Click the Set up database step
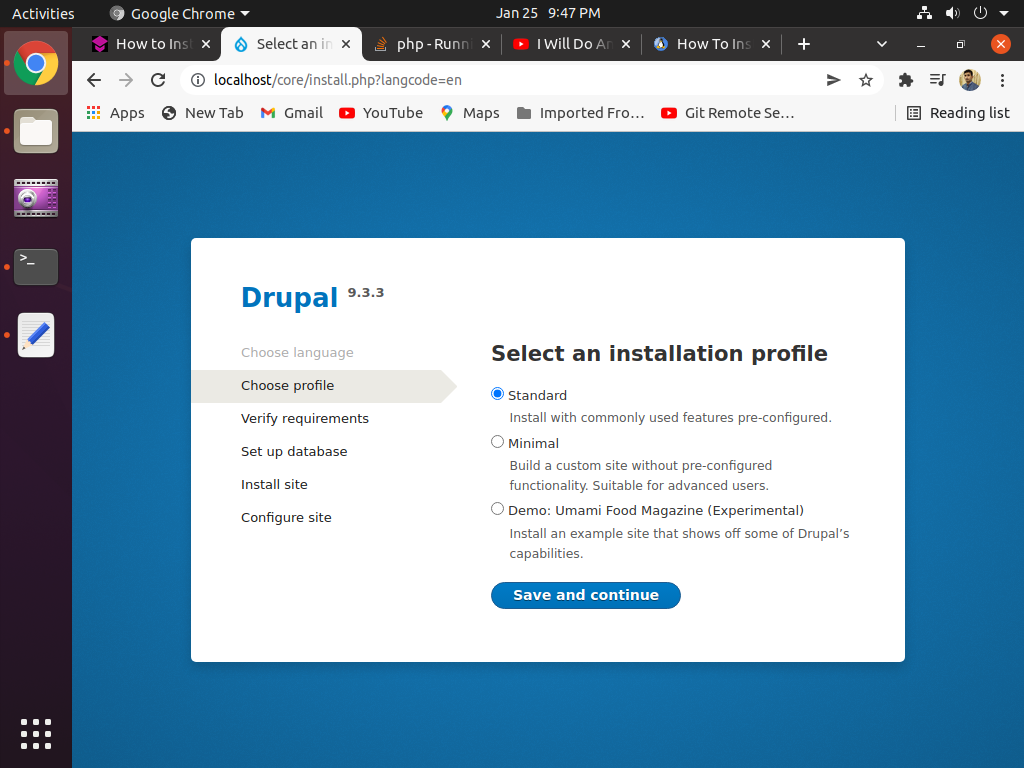Image resolution: width=1024 pixels, height=768 pixels. tap(294, 451)
